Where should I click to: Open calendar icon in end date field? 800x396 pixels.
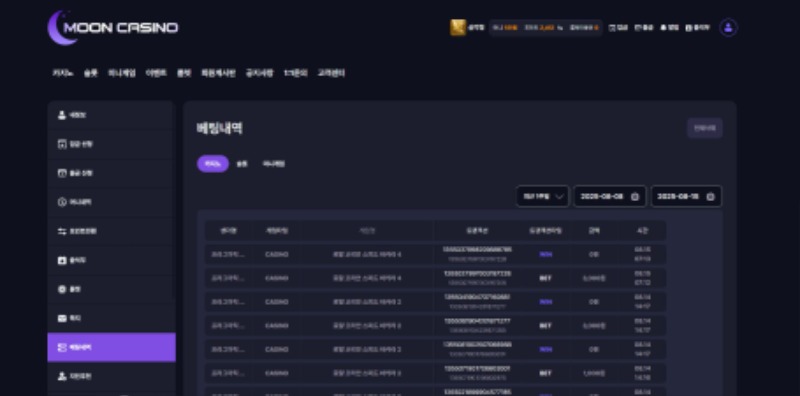[710, 196]
